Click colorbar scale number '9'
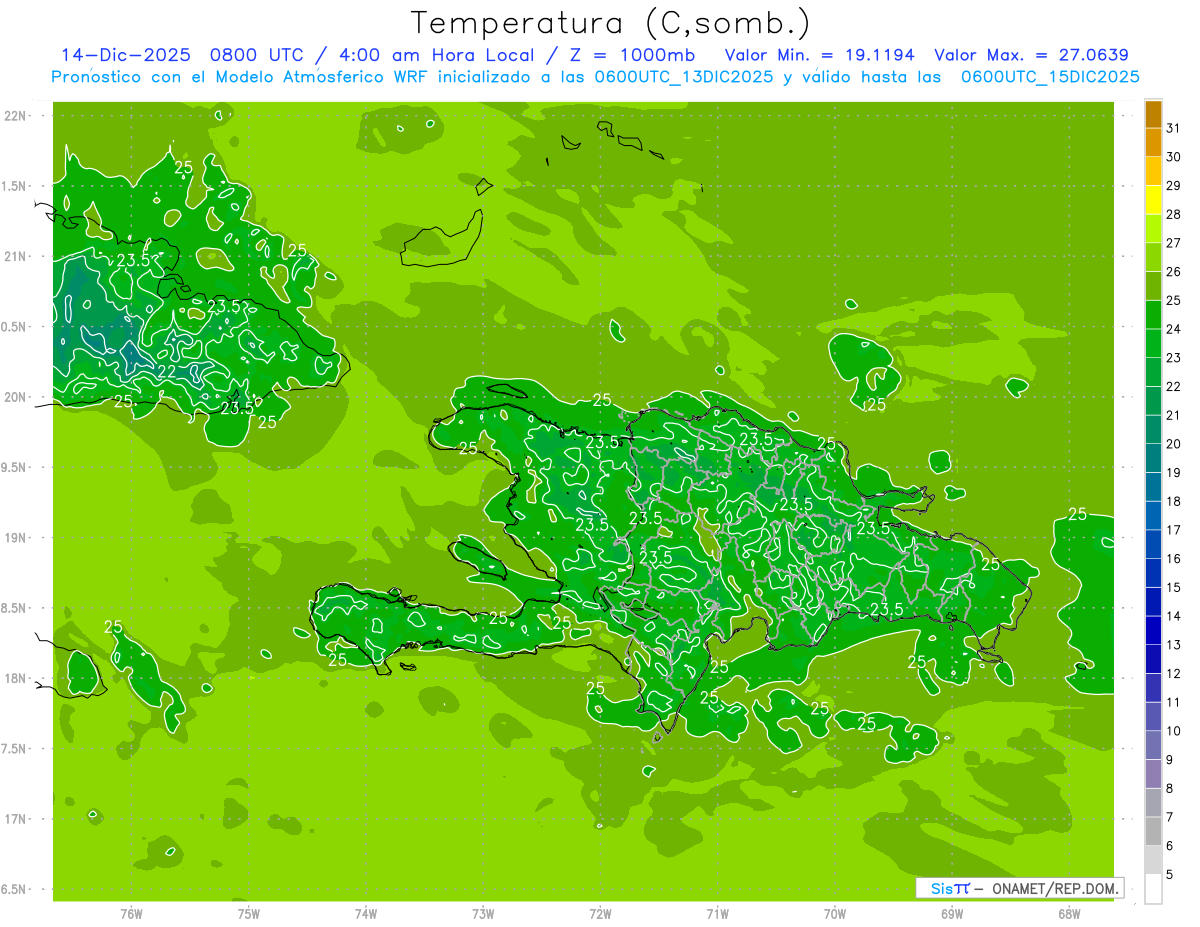 click(1169, 760)
